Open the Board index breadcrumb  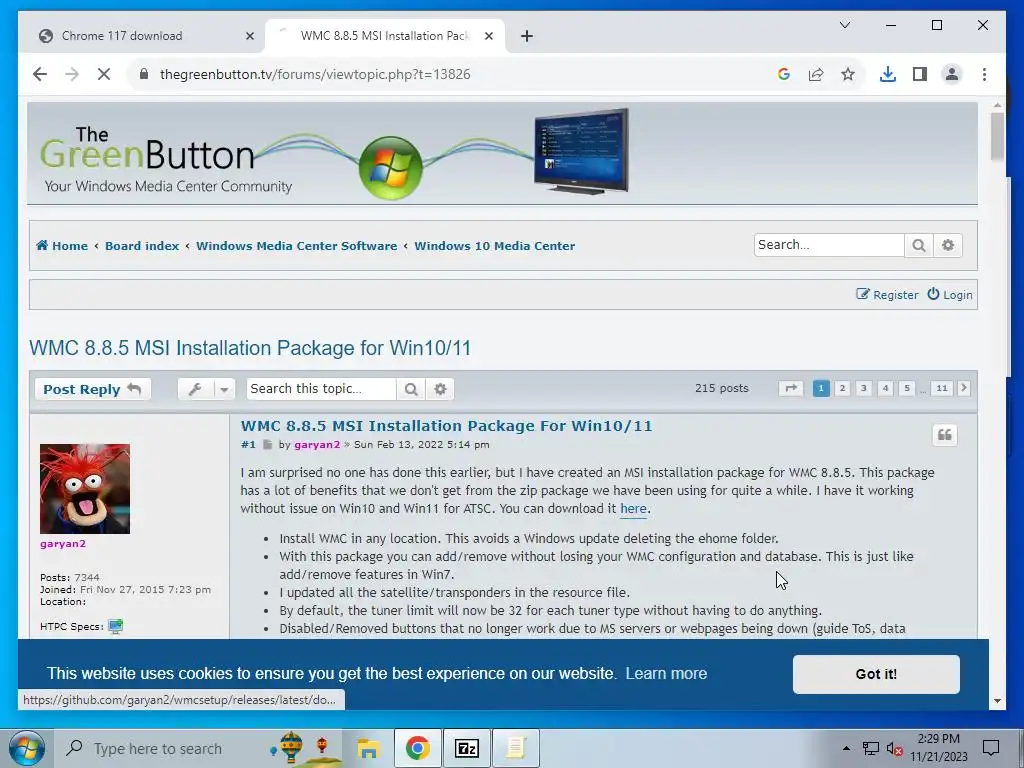click(x=142, y=246)
